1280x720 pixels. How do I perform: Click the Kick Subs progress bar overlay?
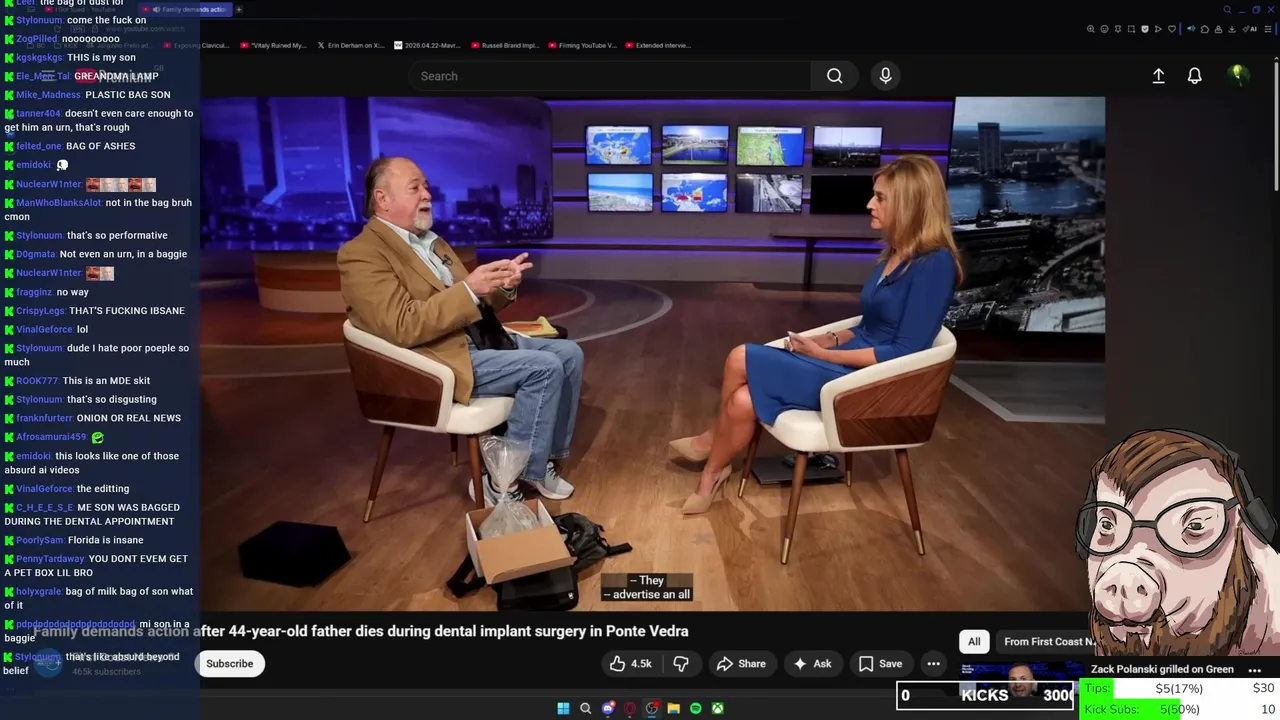tap(1178, 709)
